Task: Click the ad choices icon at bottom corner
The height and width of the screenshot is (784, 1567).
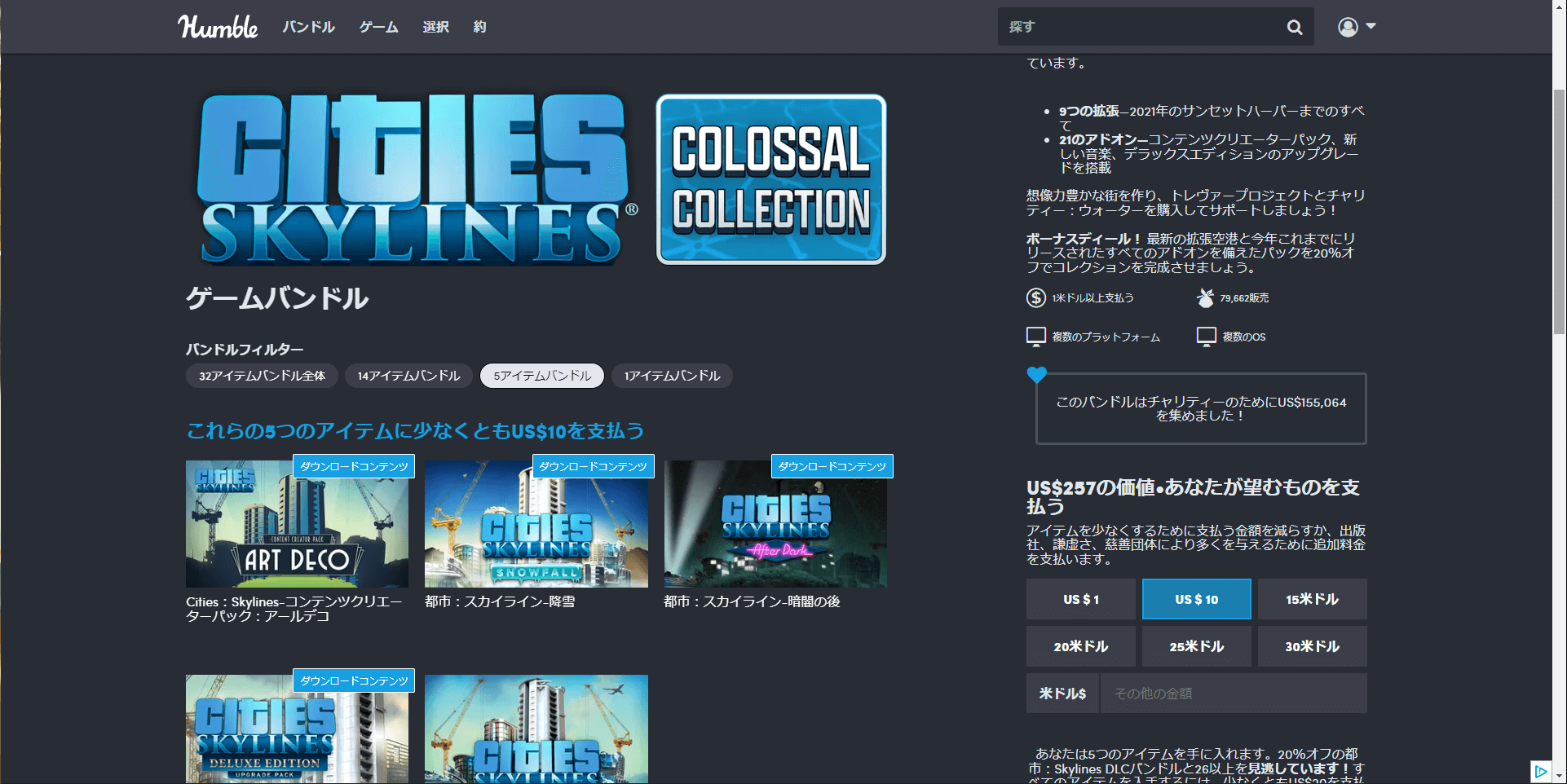Action: 1541,771
